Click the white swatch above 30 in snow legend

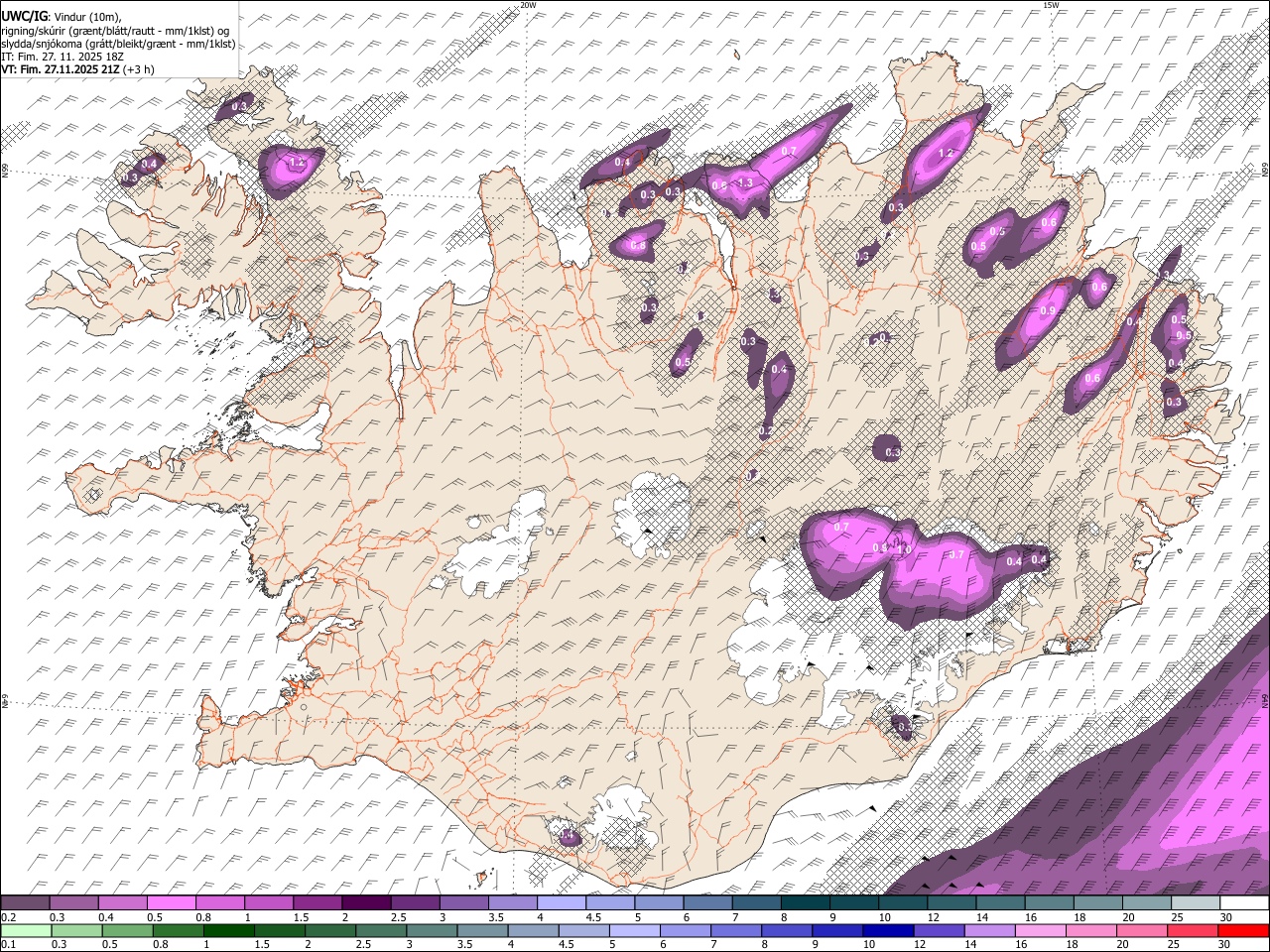pyautogui.click(x=1244, y=903)
